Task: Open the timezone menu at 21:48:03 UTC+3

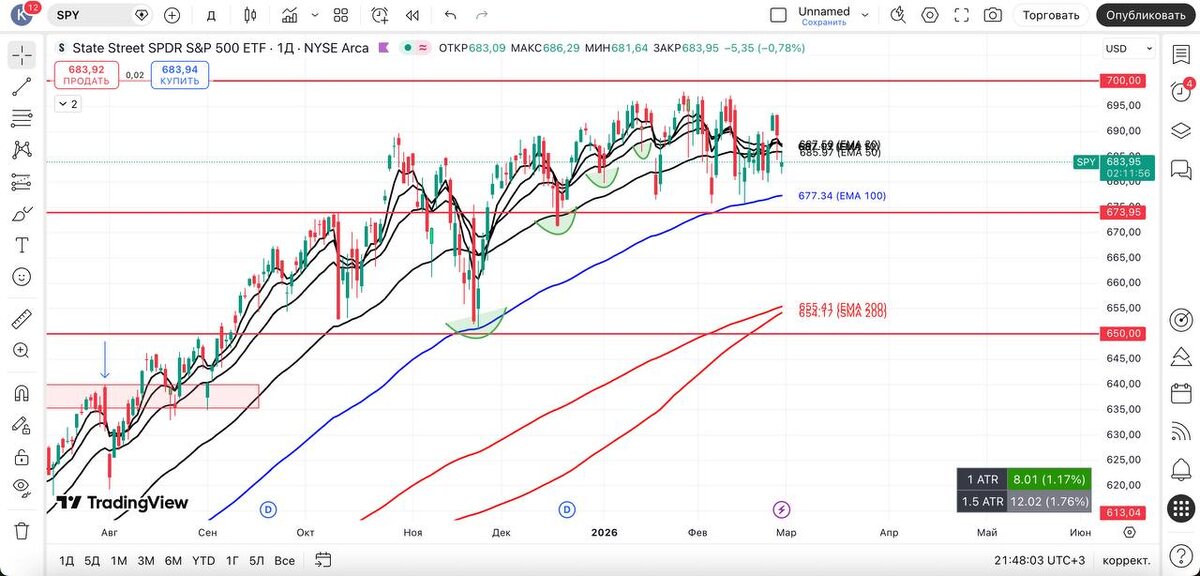Action: point(1037,560)
